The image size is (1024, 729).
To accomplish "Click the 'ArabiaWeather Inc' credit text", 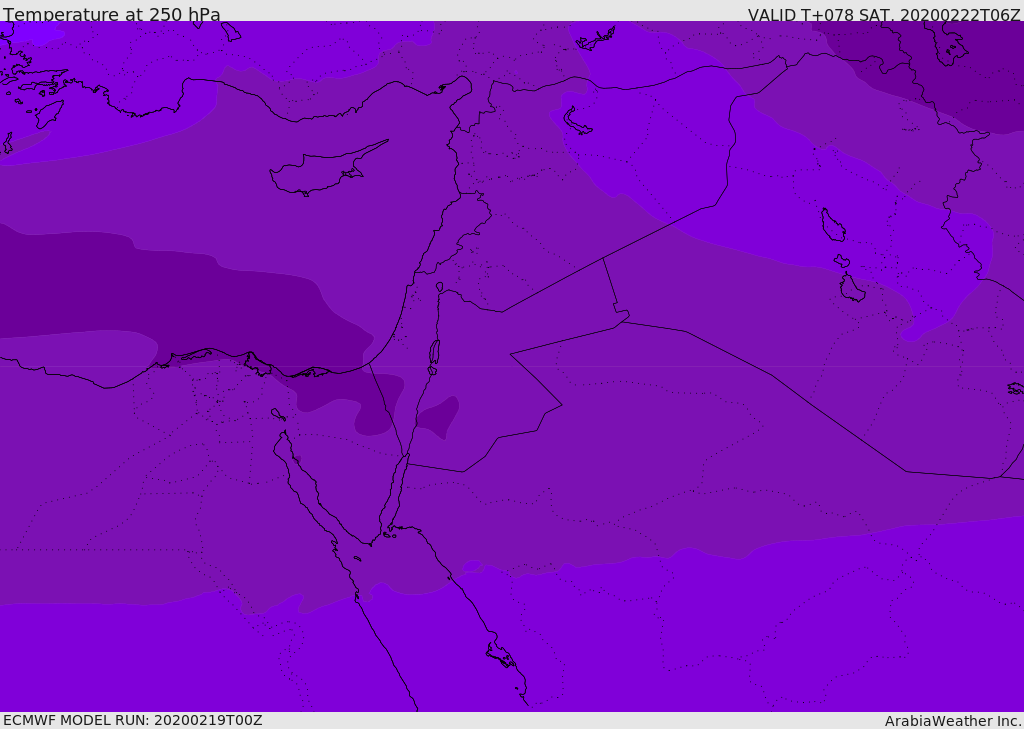I will click(952, 721).
